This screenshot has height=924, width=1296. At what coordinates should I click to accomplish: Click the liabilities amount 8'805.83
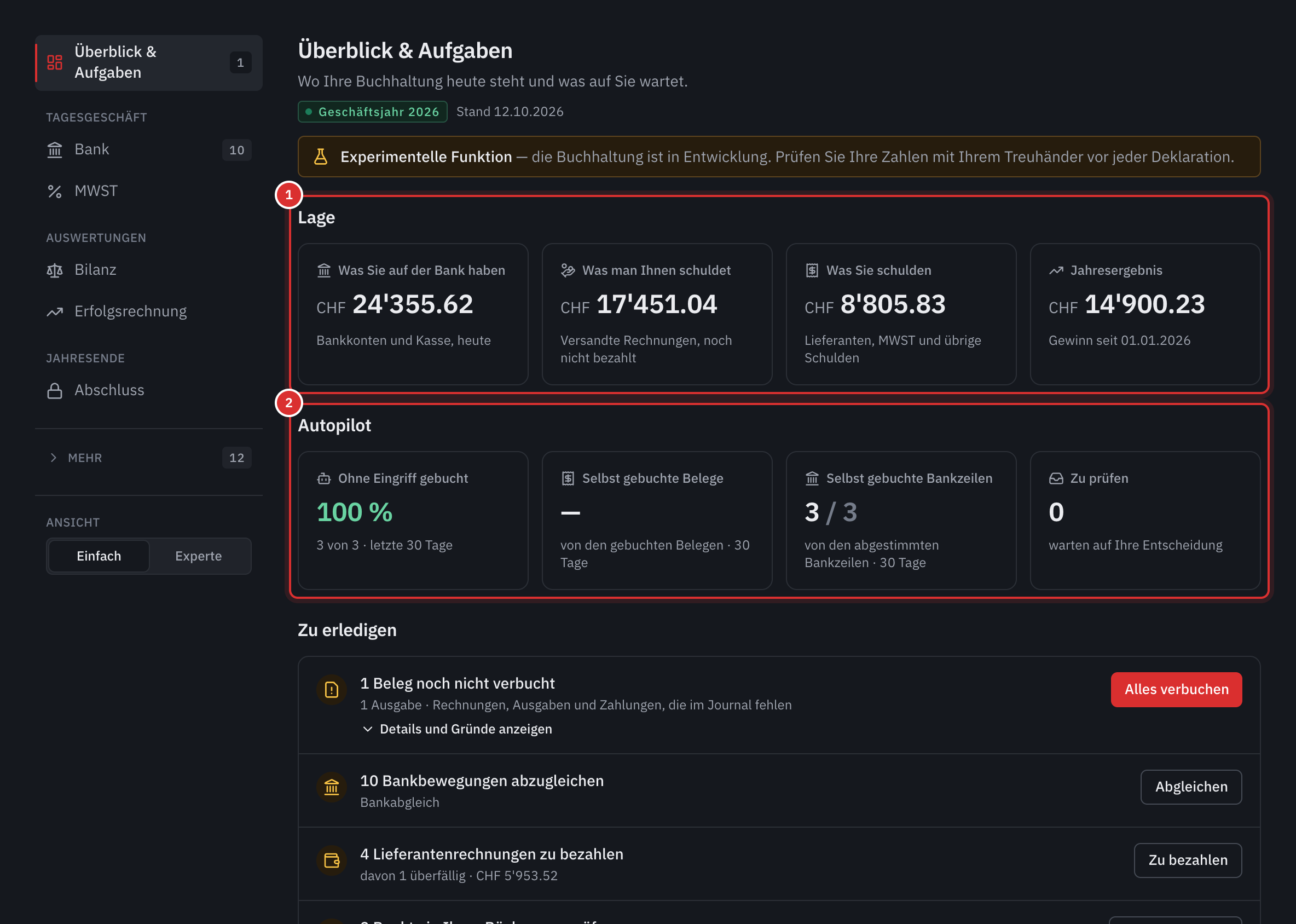893,304
